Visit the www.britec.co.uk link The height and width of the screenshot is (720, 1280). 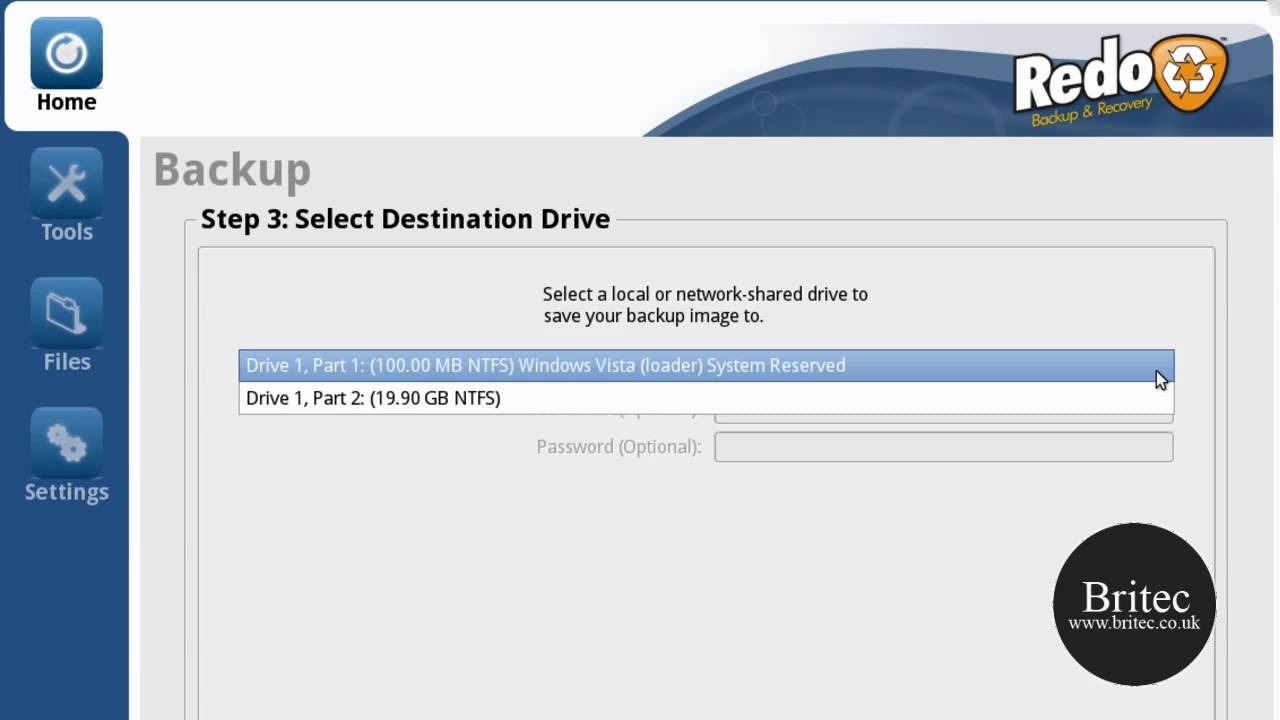(x=1133, y=623)
